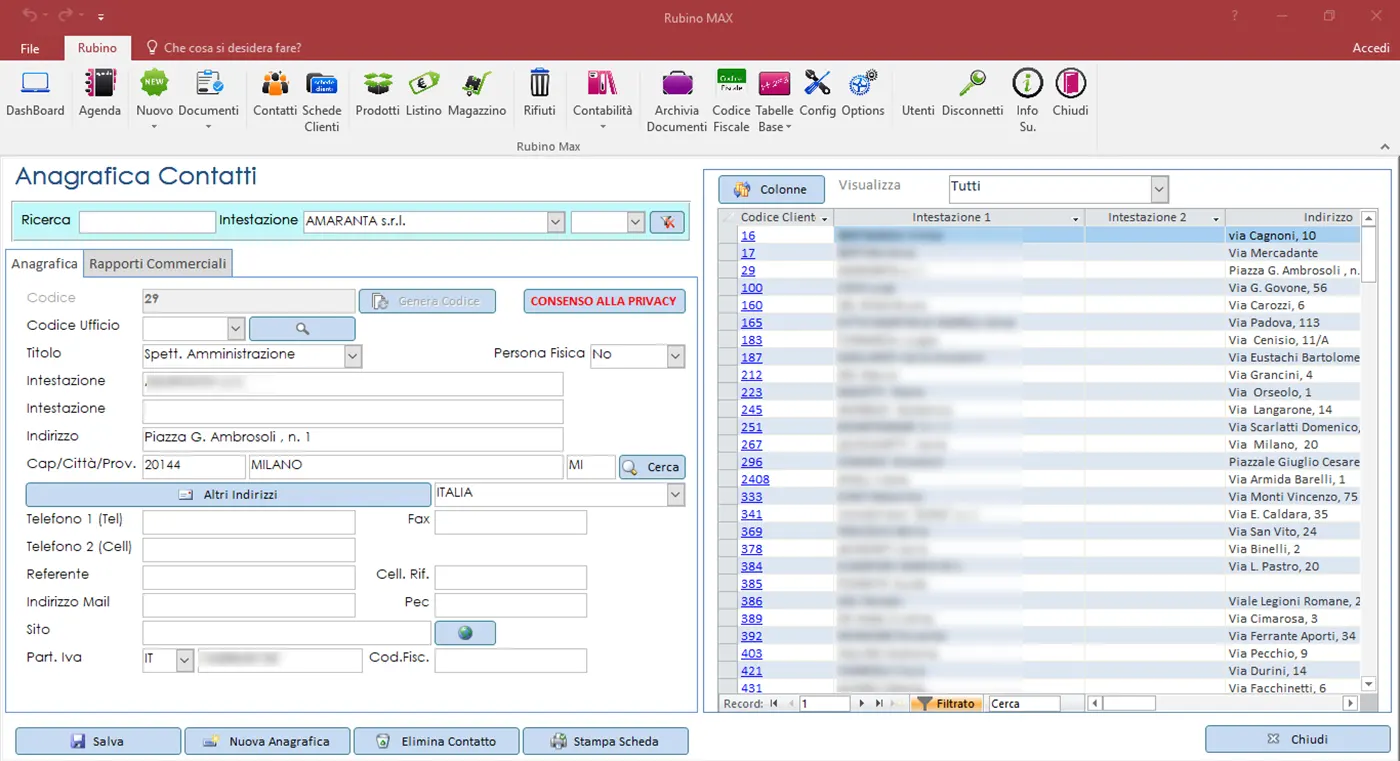This screenshot has height=761, width=1400.
Task: Click the globe button beside Sito
Action: (465, 633)
